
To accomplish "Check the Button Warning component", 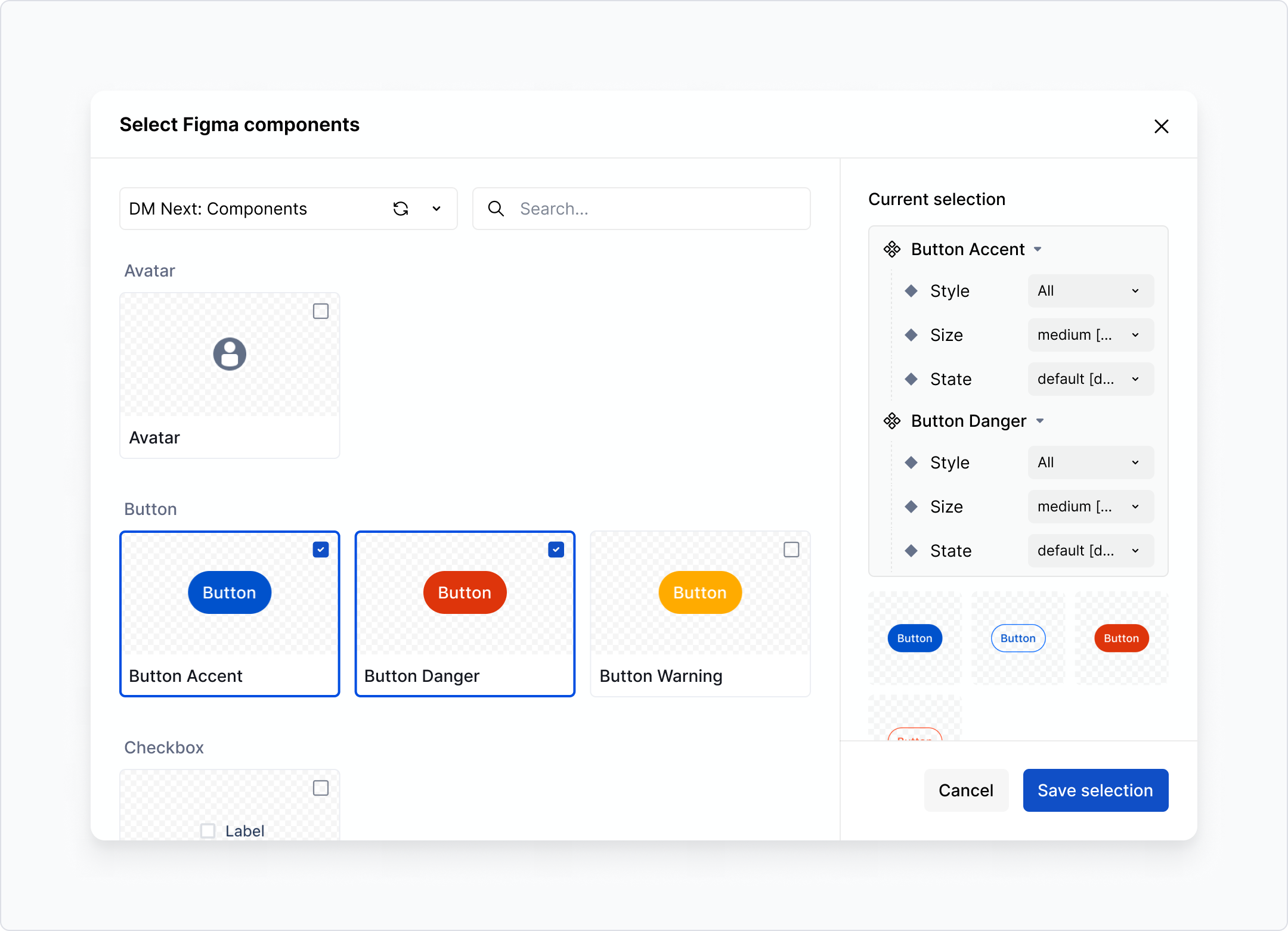I will coord(791,549).
